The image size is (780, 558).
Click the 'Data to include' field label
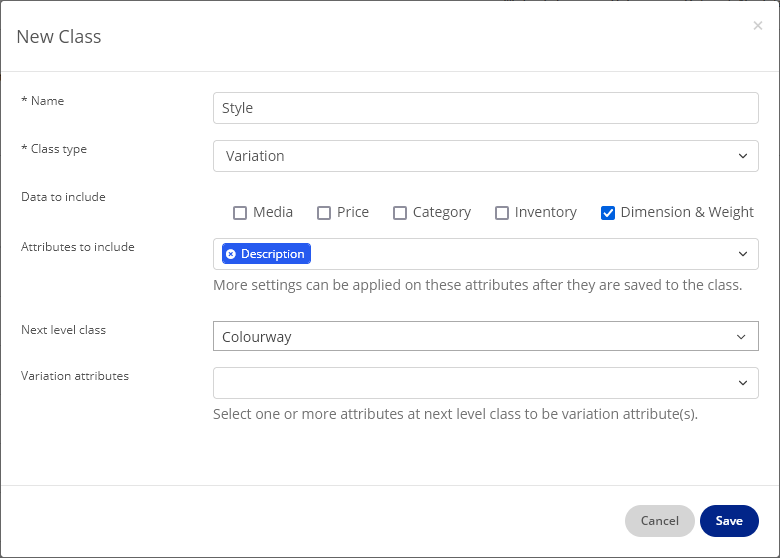pos(63,197)
